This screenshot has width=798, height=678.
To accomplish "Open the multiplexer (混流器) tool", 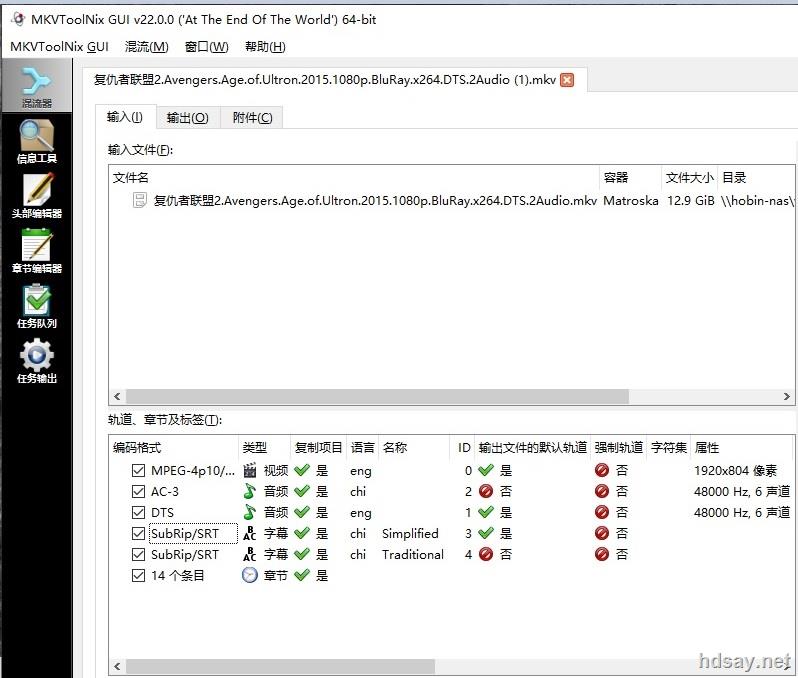I will coord(36,87).
